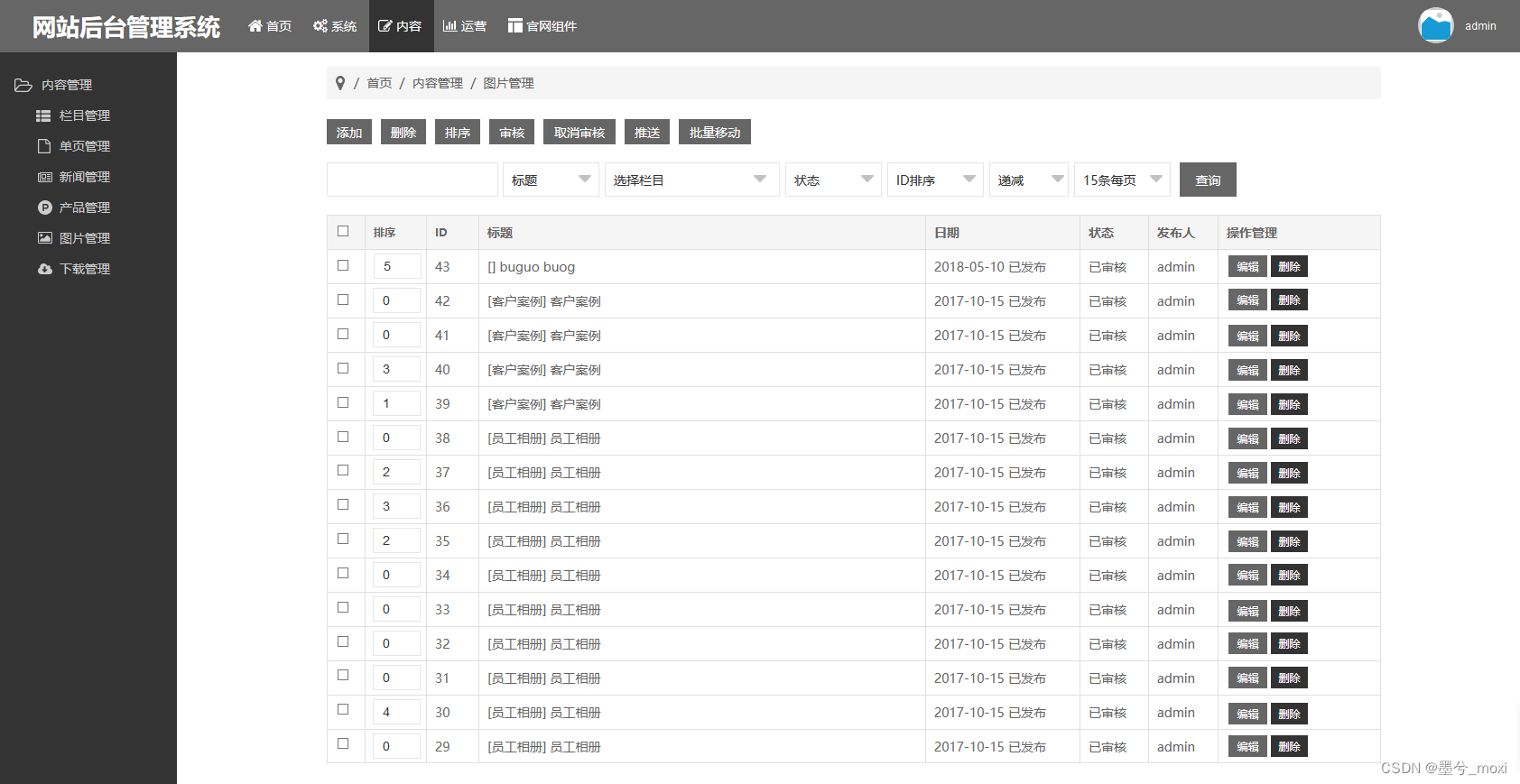The width and height of the screenshot is (1520, 784).
Task: Open the 官网组件 top navigation item
Action: pos(542,26)
